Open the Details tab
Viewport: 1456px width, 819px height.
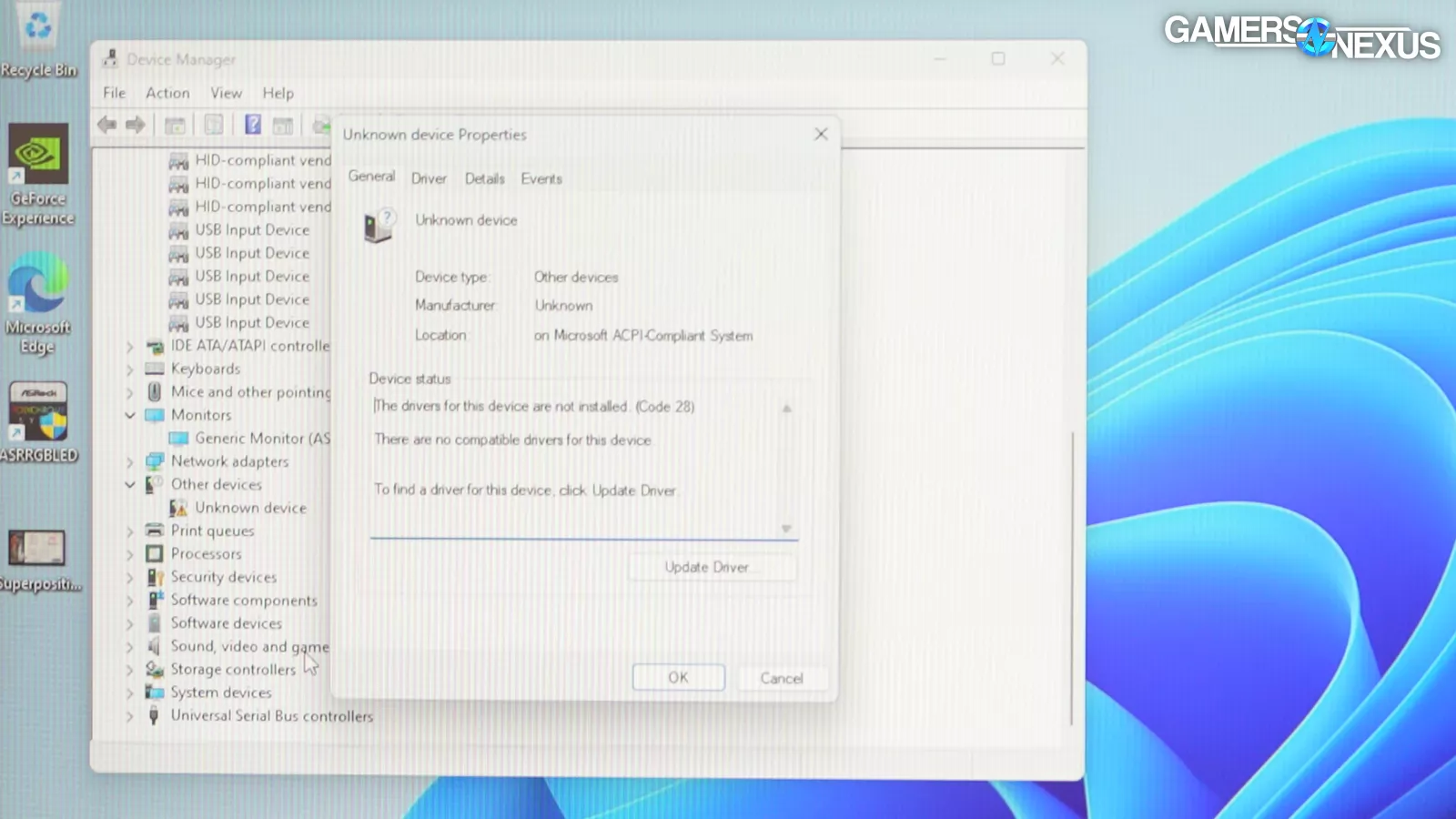(484, 178)
